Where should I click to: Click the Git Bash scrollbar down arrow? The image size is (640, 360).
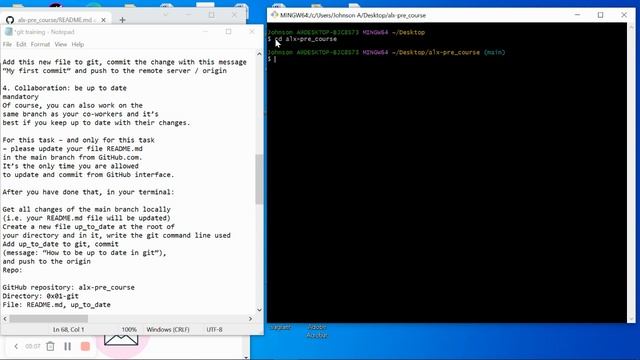632,319
